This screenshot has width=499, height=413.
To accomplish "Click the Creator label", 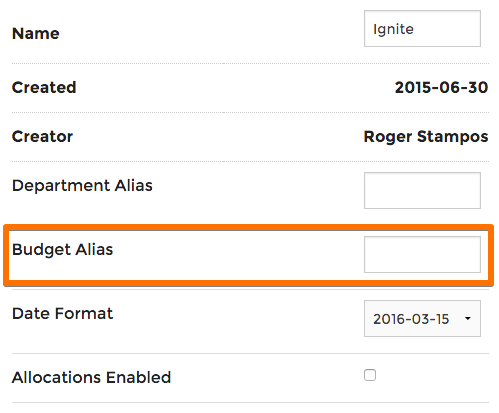I will tap(42, 136).
